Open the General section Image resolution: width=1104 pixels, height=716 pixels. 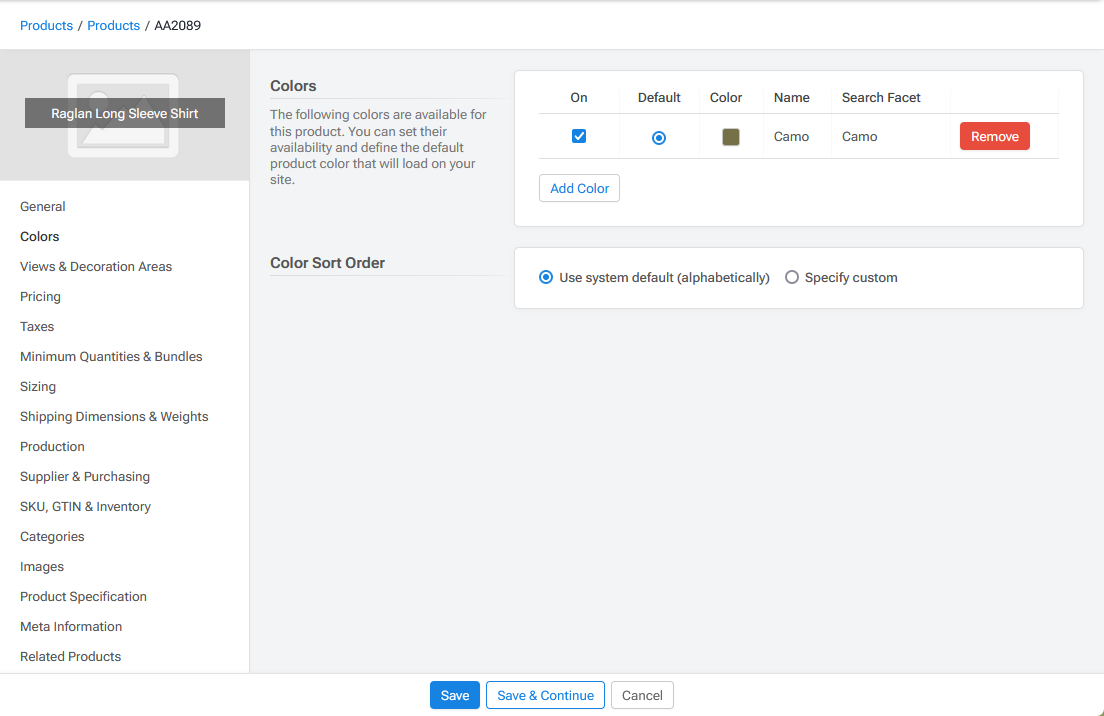(43, 207)
